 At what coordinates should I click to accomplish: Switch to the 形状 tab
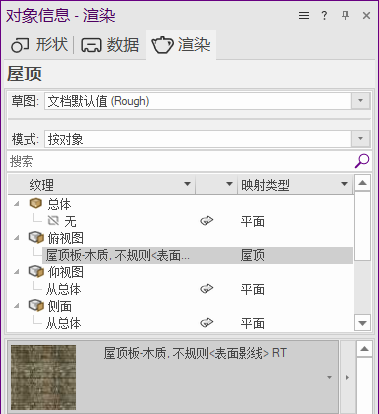(x=39, y=45)
